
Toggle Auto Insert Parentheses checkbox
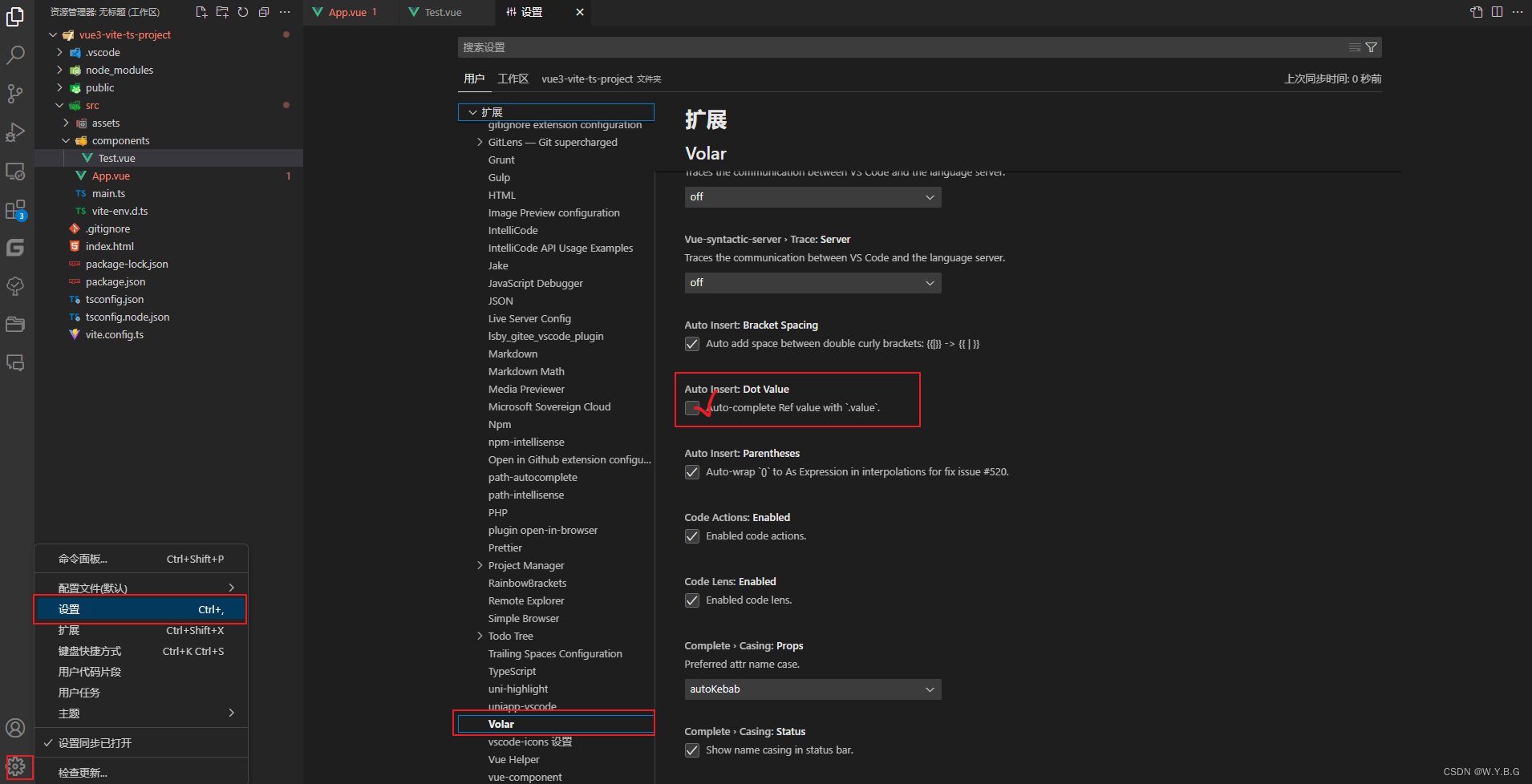(x=692, y=472)
